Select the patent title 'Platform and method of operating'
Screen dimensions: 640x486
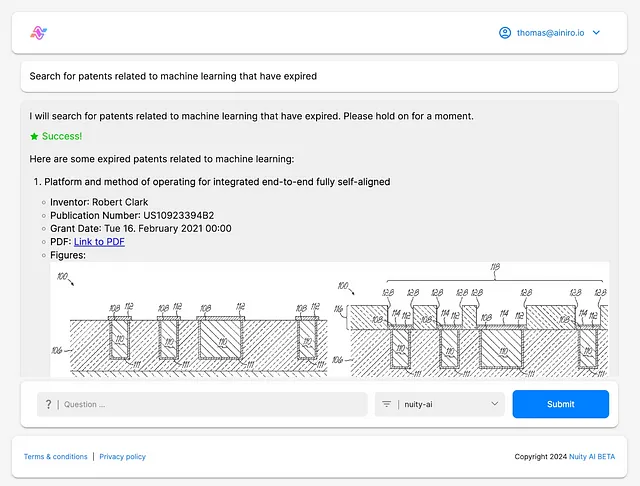click(217, 182)
